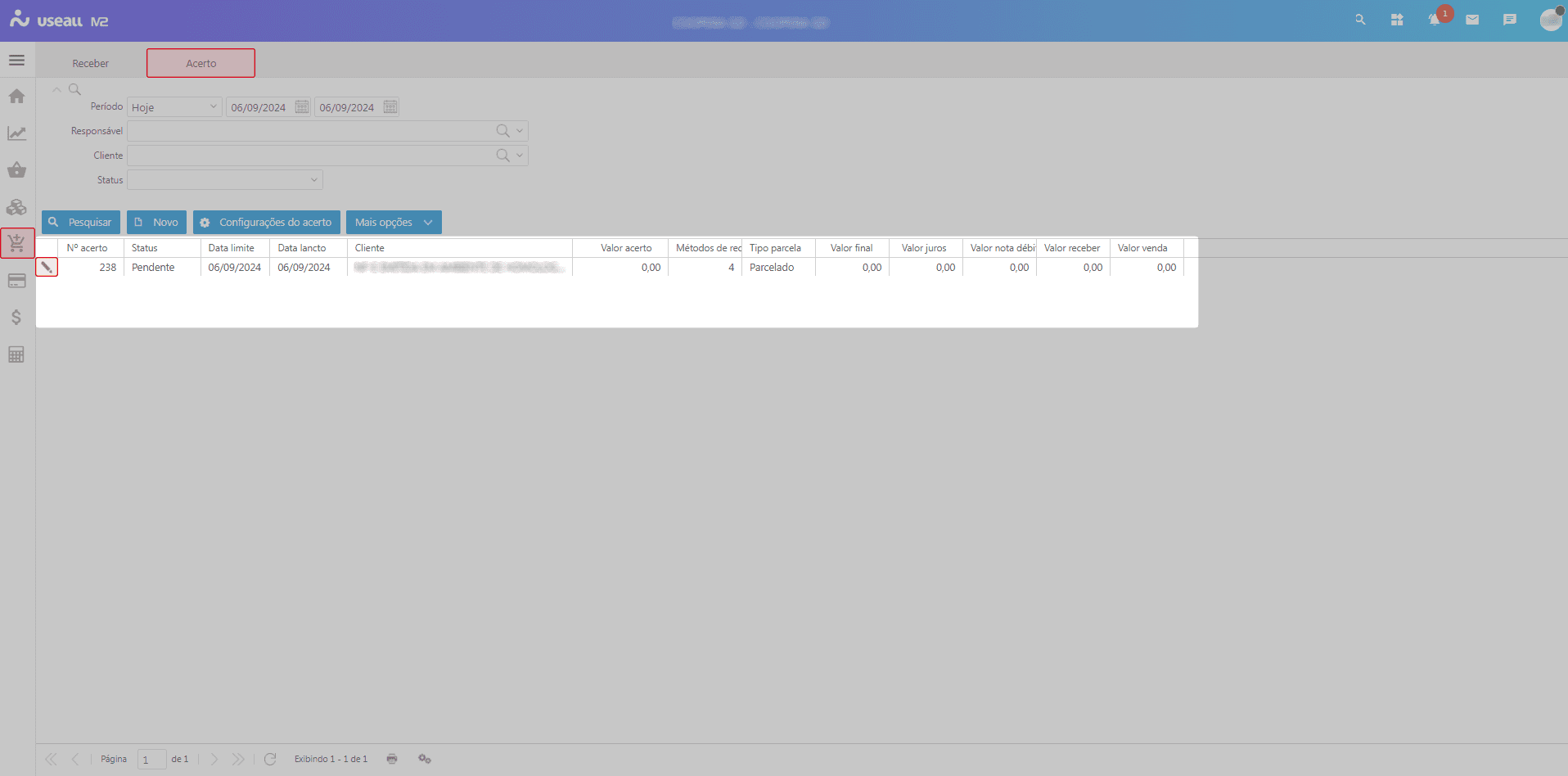Open the chart analytics sidebar icon
Viewport: 1568px width, 776px height.
click(16, 133)
